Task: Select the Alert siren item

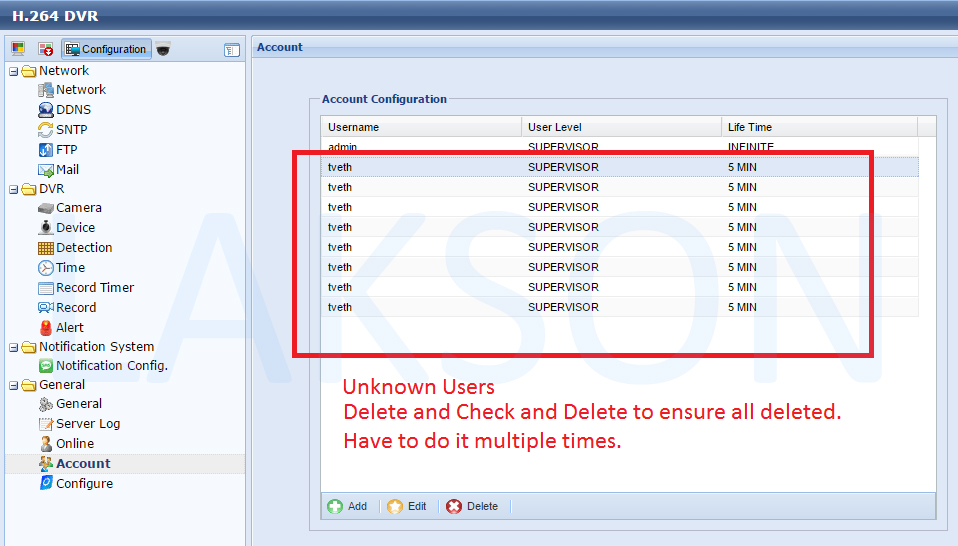Action: pyautogui.click(x=69, y=327)
